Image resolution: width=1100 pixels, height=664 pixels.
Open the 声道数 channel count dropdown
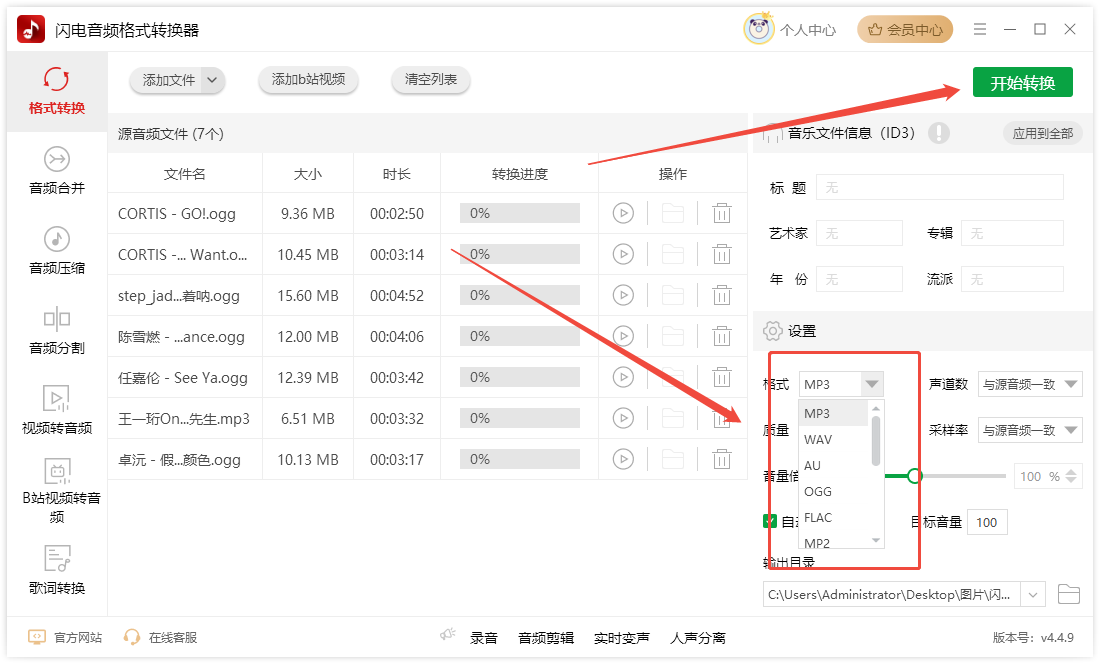click(1030, 384)
